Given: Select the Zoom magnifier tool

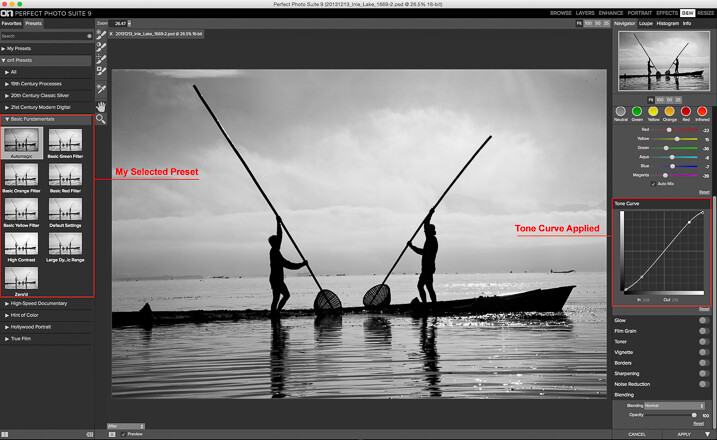Looking at the screenshot, I should (101, 119).
